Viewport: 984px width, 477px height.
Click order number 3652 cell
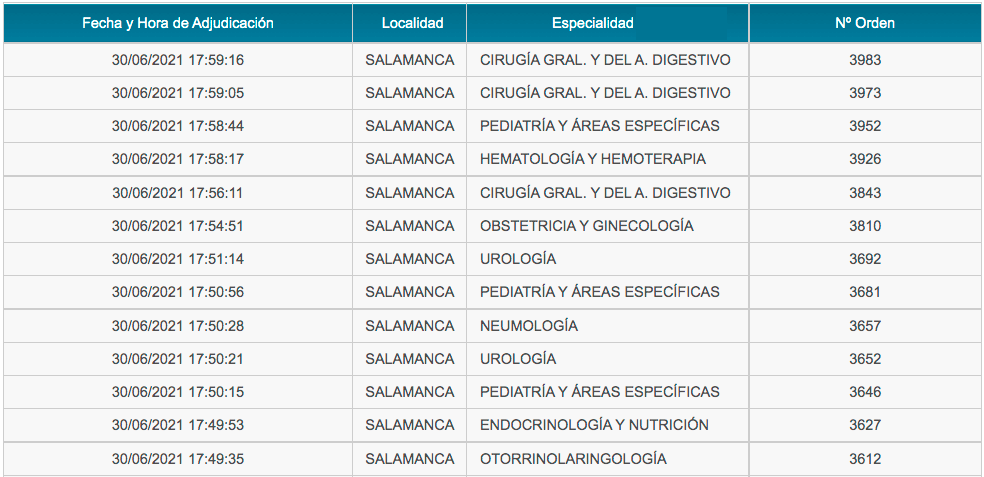click(865, 359)
